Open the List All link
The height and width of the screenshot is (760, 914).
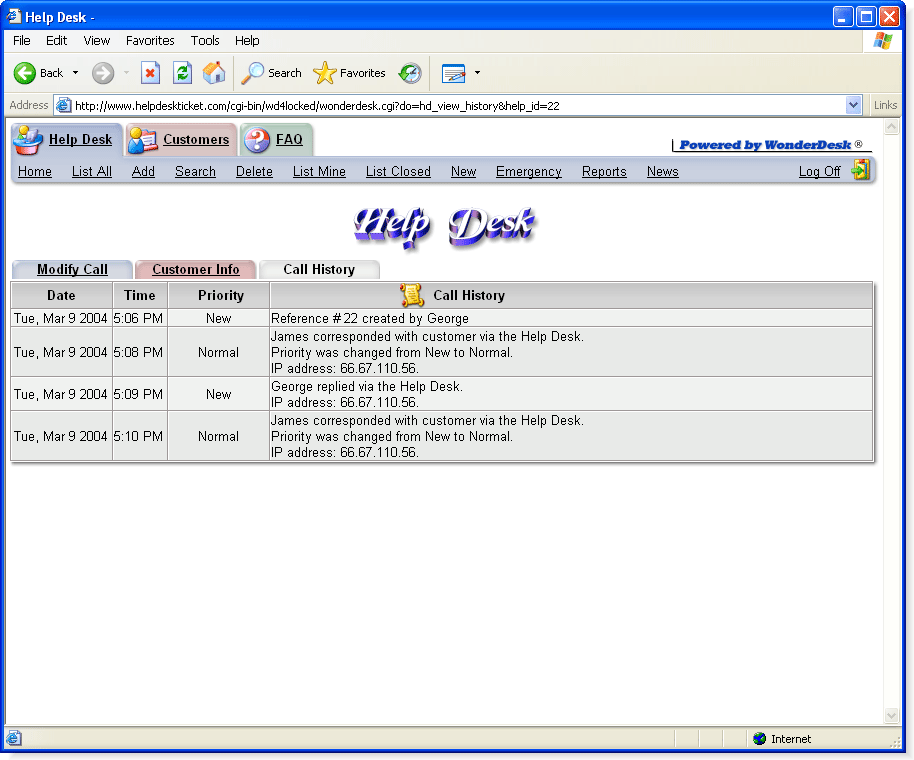click(92, 171)
